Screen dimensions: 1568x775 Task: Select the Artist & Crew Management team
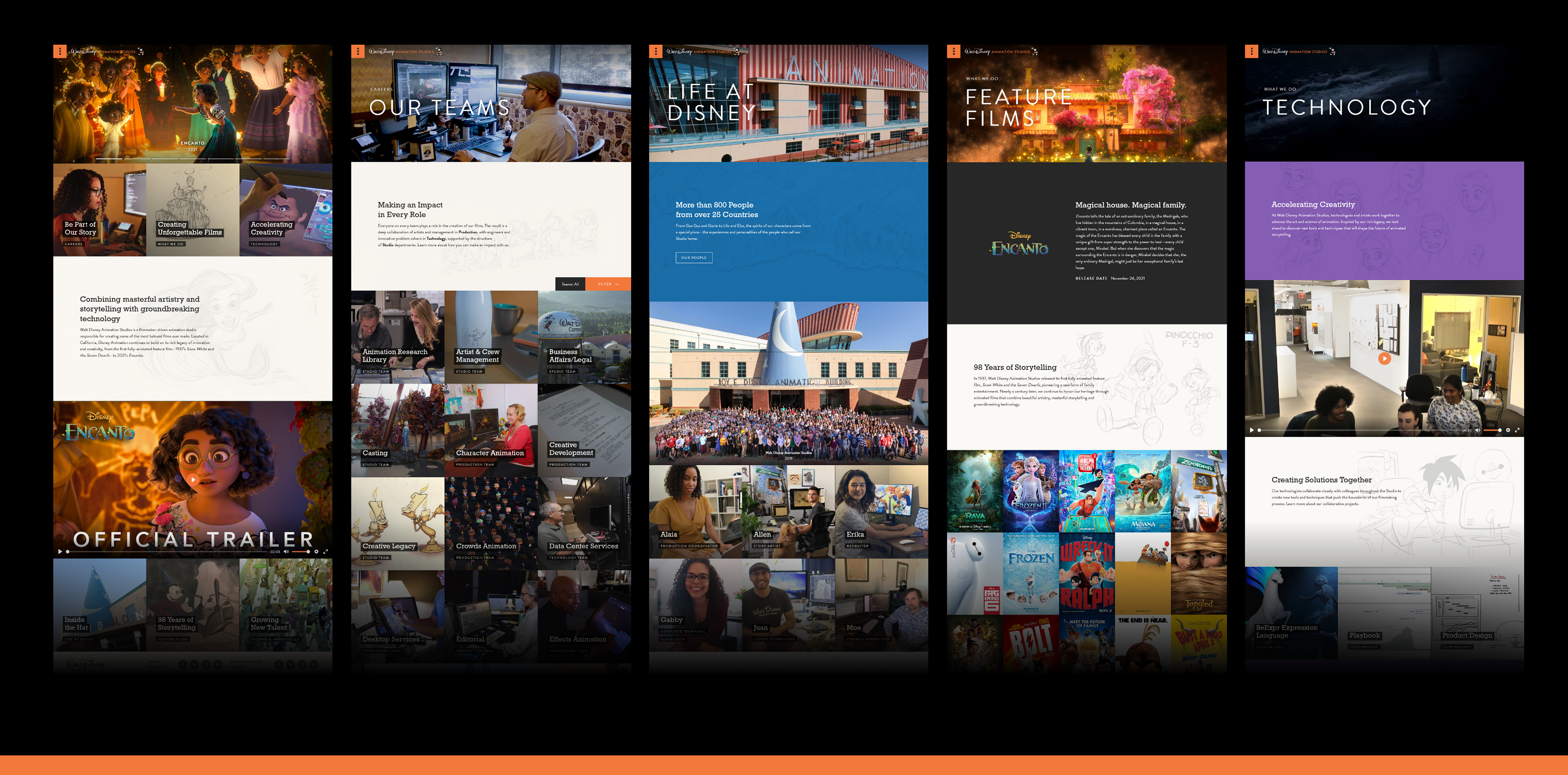coord(491,337)
